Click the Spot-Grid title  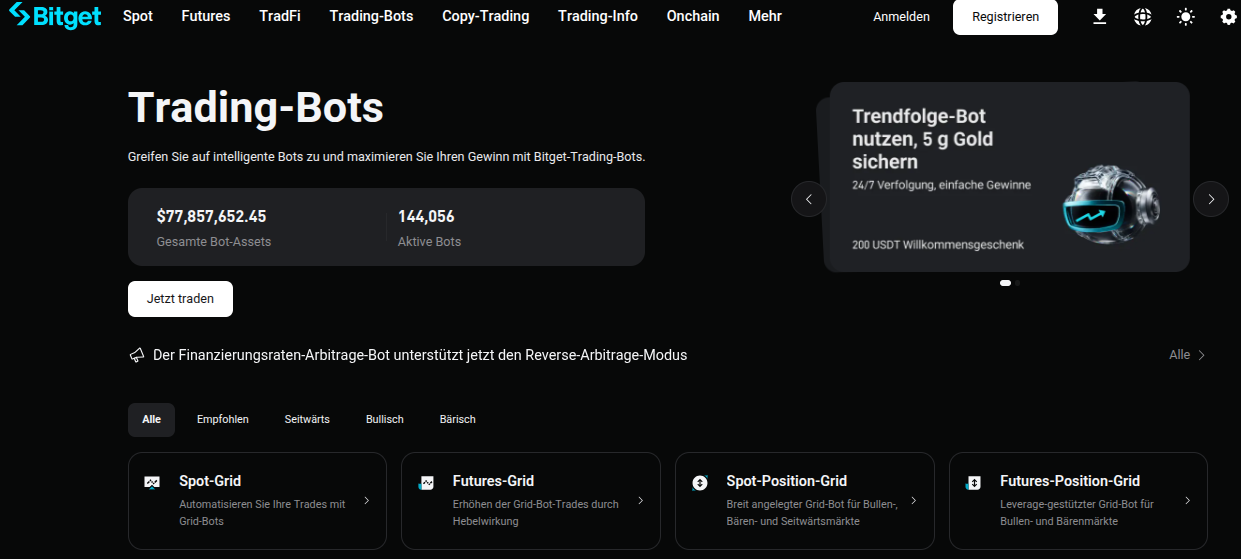point(210,481)
